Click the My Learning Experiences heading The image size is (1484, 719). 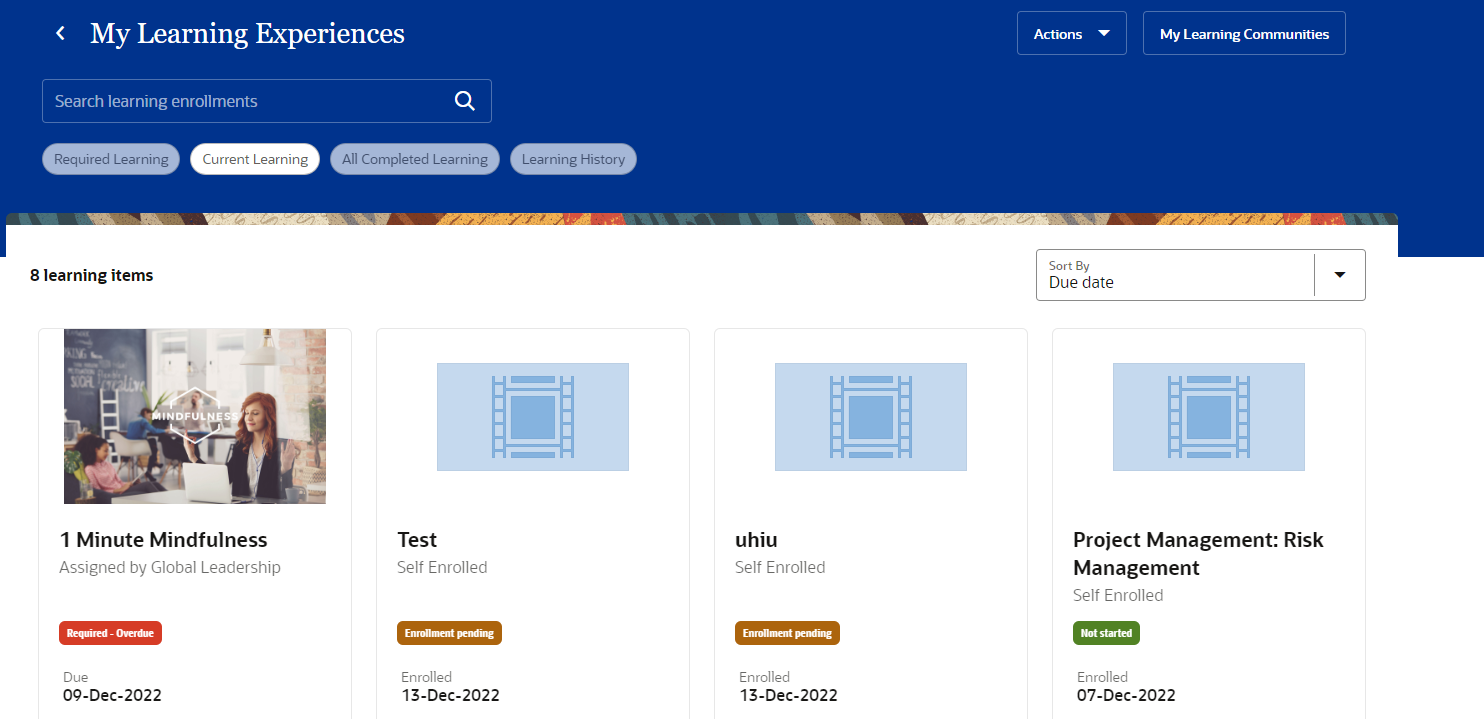coord(247,34)
